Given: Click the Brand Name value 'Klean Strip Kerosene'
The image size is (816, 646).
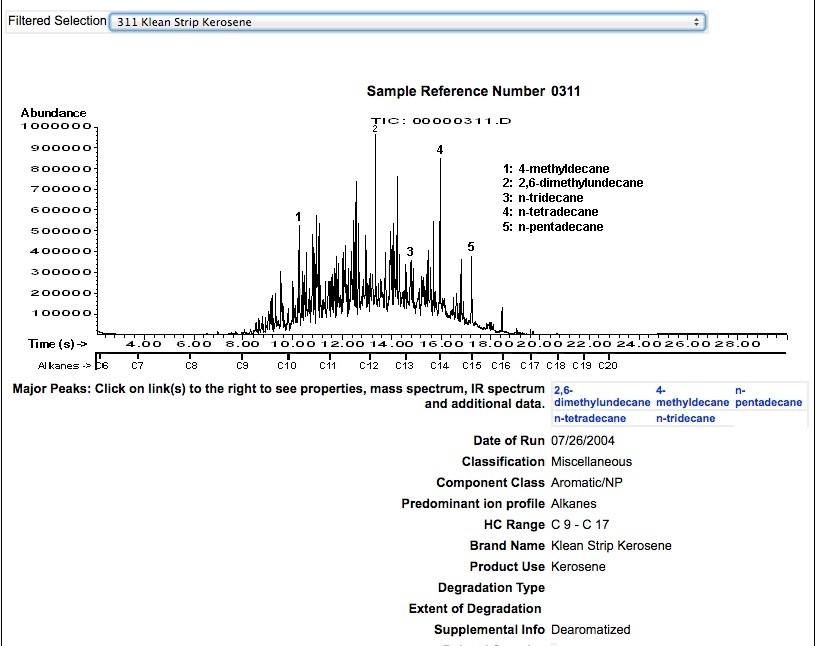Looking at the screenshot, I should point(611,546).
